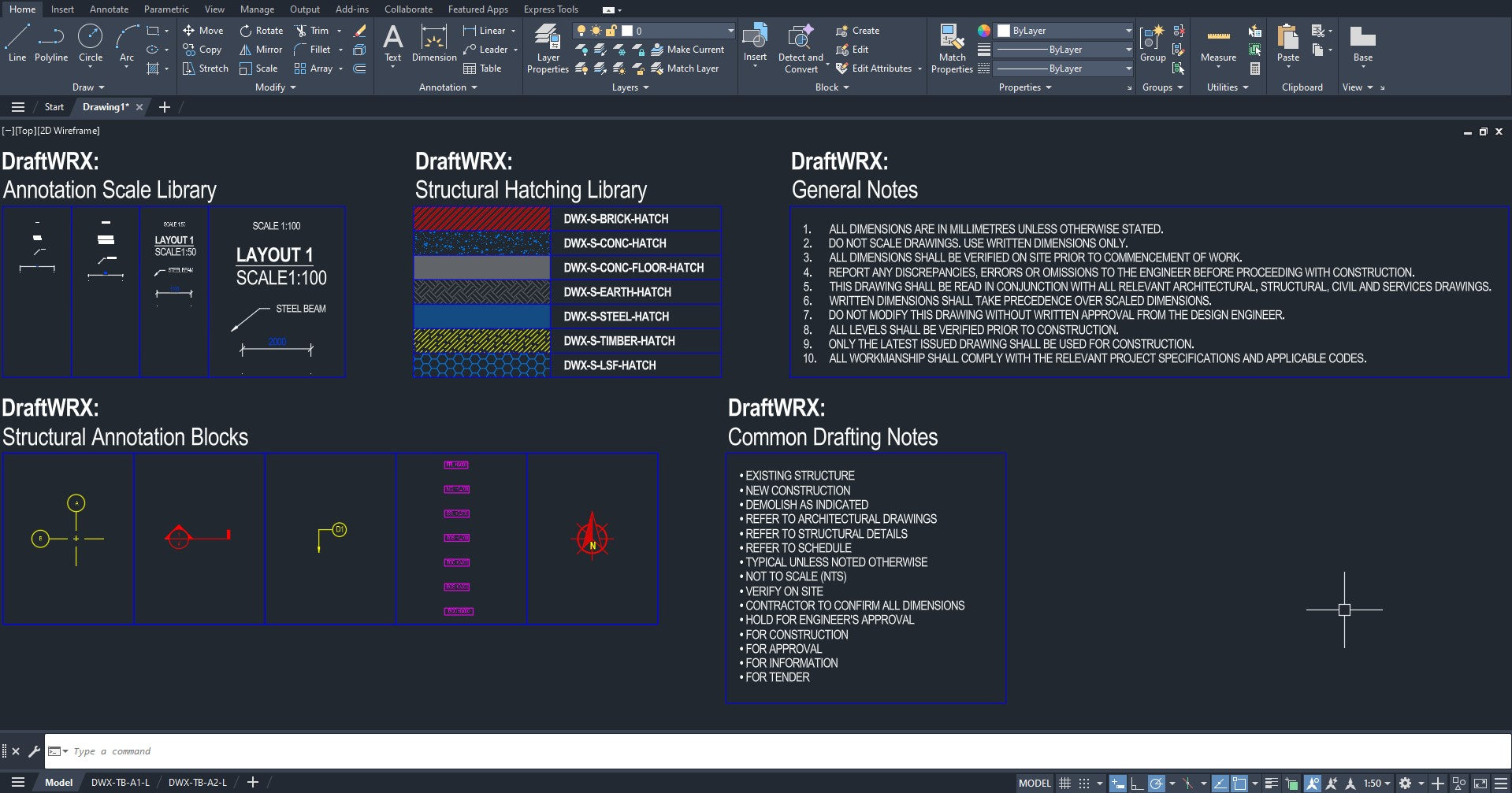This screenshot has height=793, width=1512.
Task: Click the Measure tool
Action: [1218, 43]
